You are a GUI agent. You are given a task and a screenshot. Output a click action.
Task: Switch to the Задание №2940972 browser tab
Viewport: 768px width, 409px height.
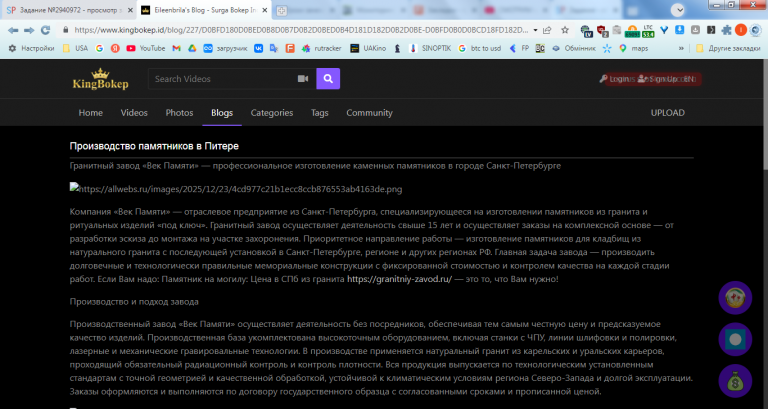point(69,10)
